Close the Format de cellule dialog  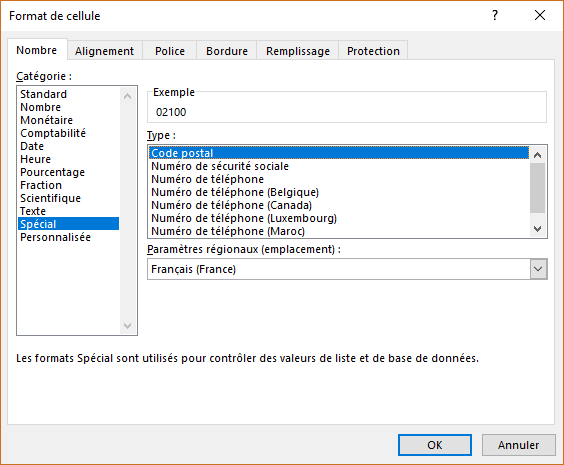coord(540,15)
